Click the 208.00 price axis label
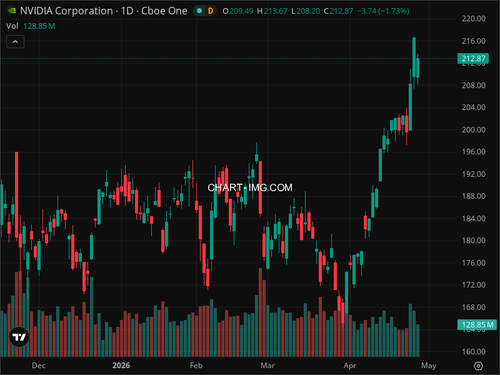Screen dimensions: 500x375 (473, 85)
